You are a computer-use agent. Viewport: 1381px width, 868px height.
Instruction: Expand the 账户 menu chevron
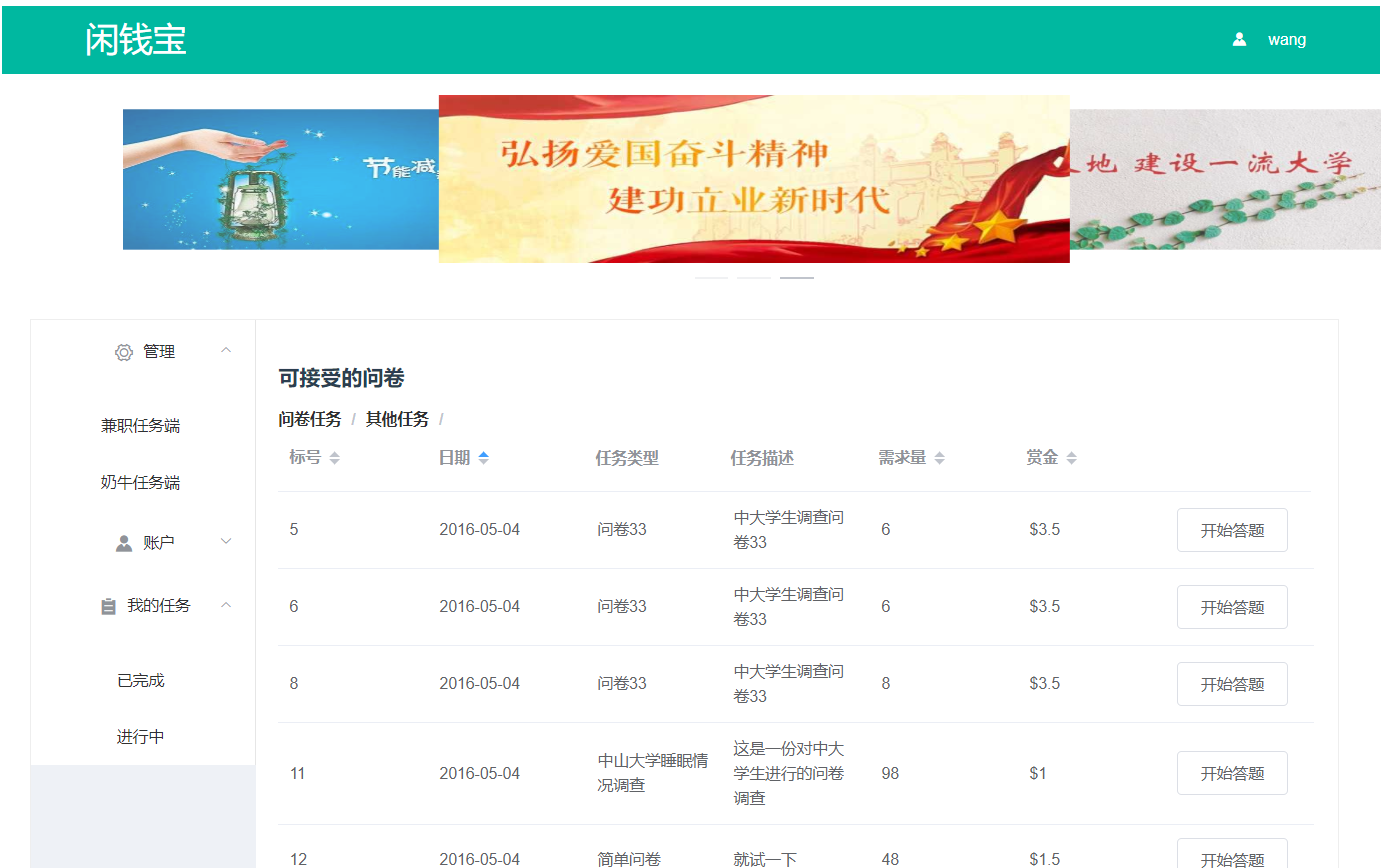pyautogui.click(x=226, y=541)
